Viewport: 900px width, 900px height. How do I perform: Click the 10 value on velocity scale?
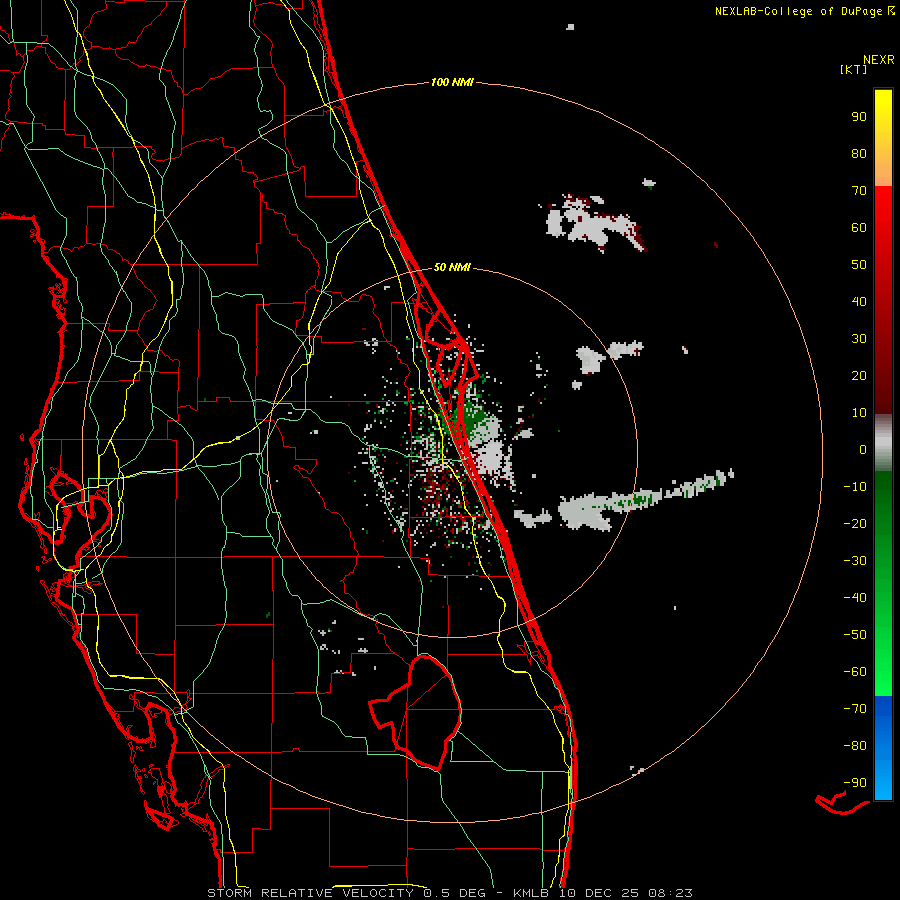859,413
